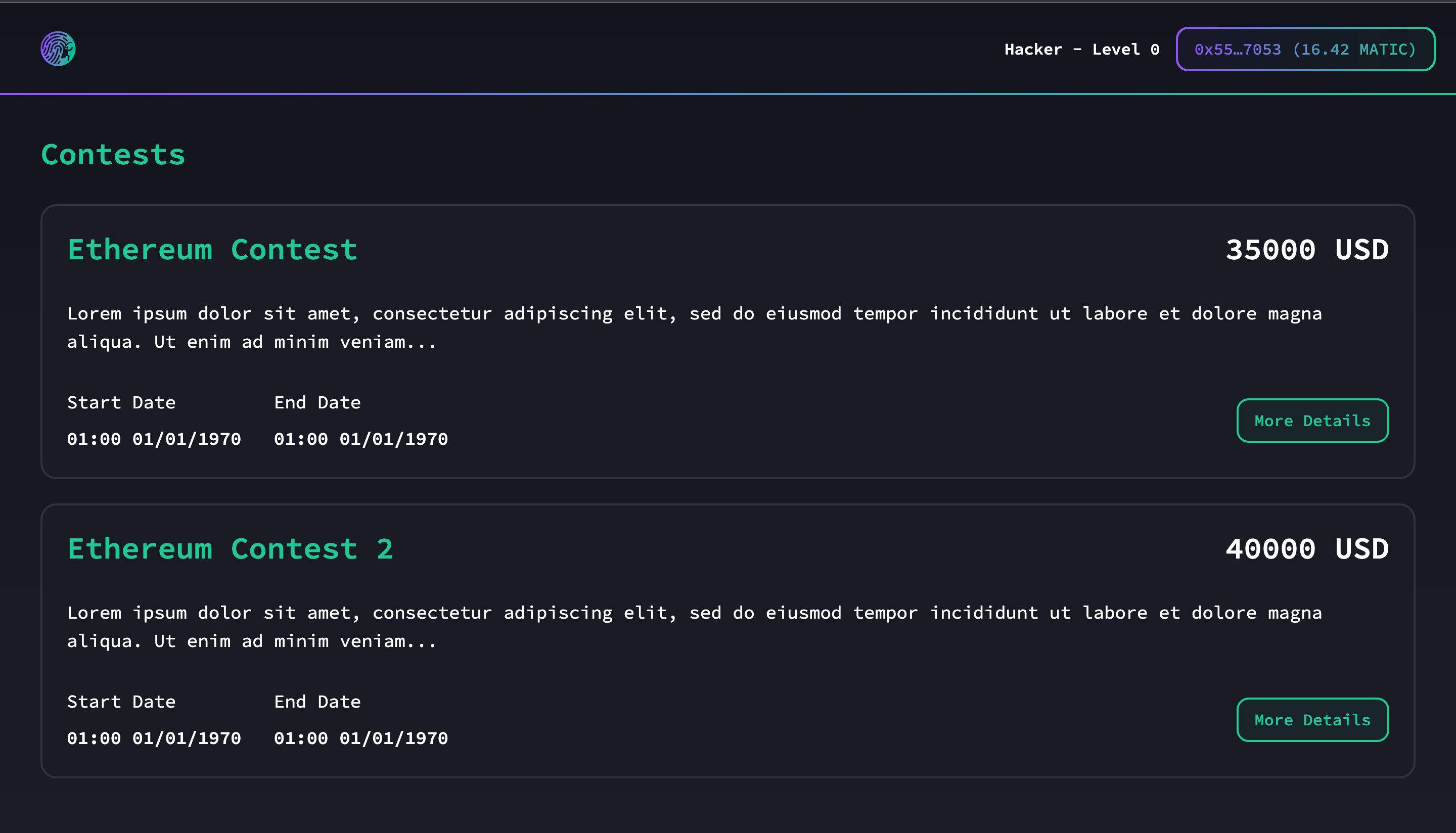Screen dimensions: 1456x833
Task: Click the Contests page heading
Action: [x=113, y=155]
